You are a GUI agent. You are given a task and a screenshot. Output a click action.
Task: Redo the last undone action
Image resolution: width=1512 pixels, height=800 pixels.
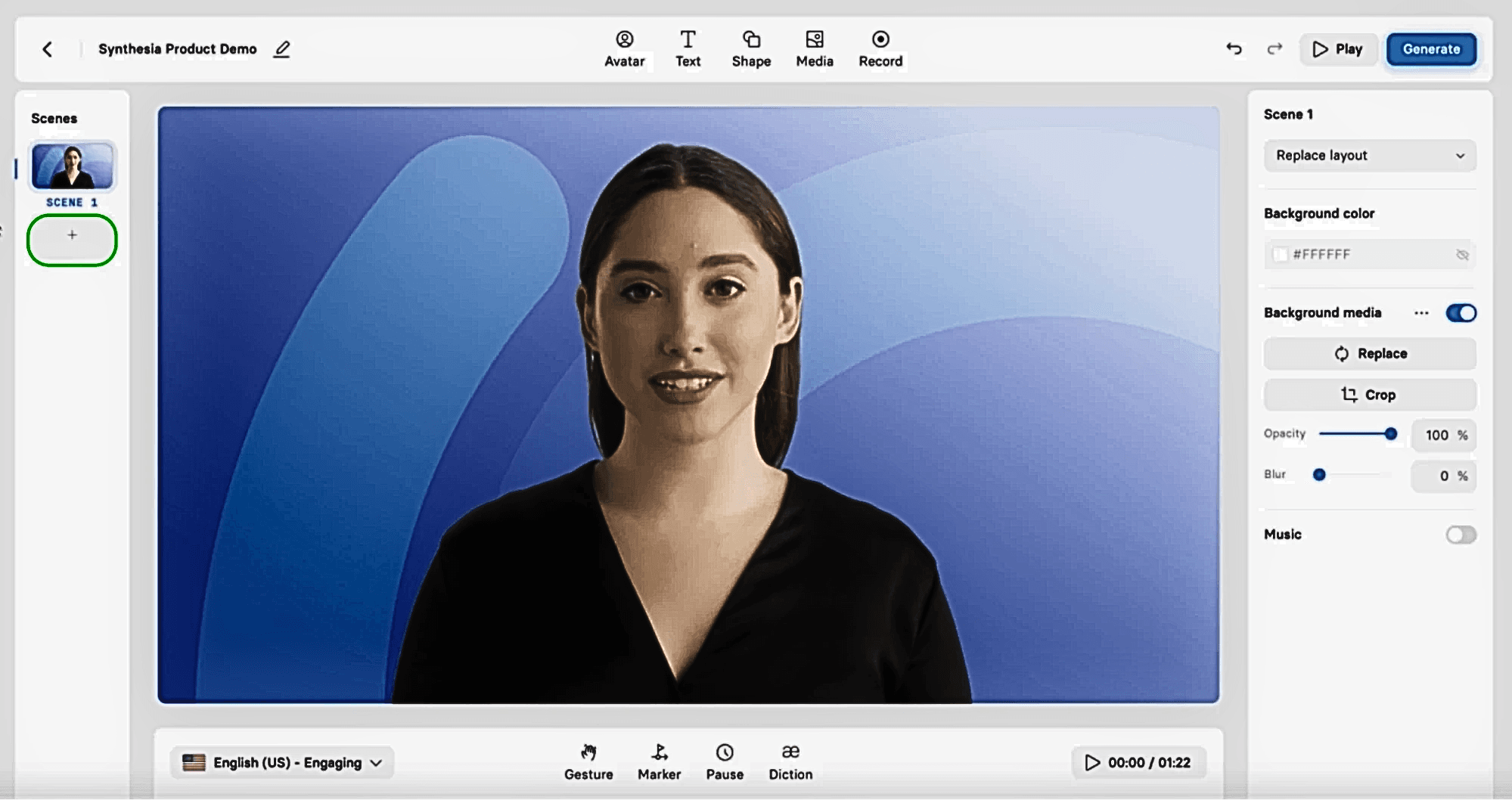tap(1274, 49)
